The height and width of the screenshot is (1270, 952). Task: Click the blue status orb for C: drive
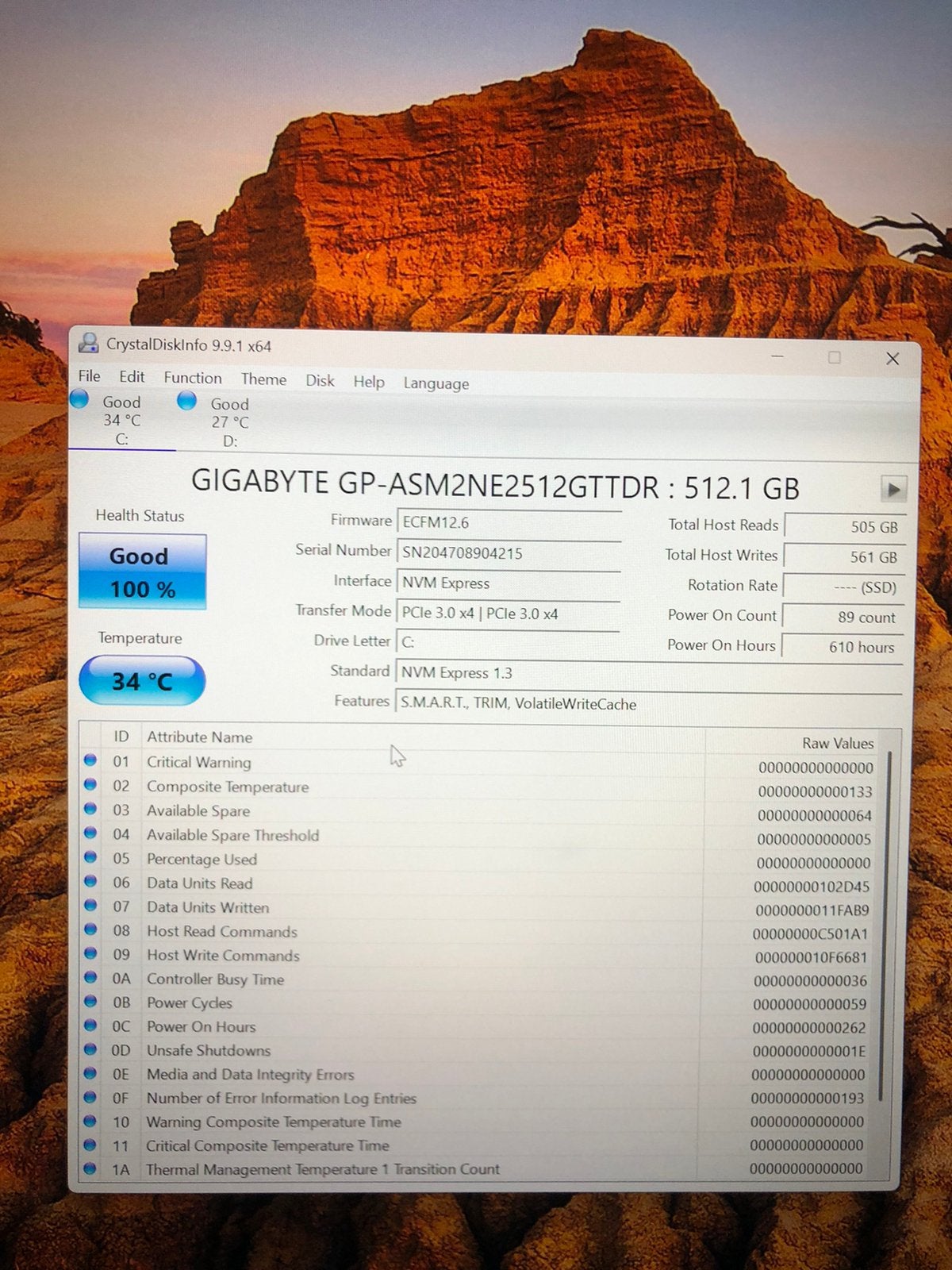click(79, 398)
